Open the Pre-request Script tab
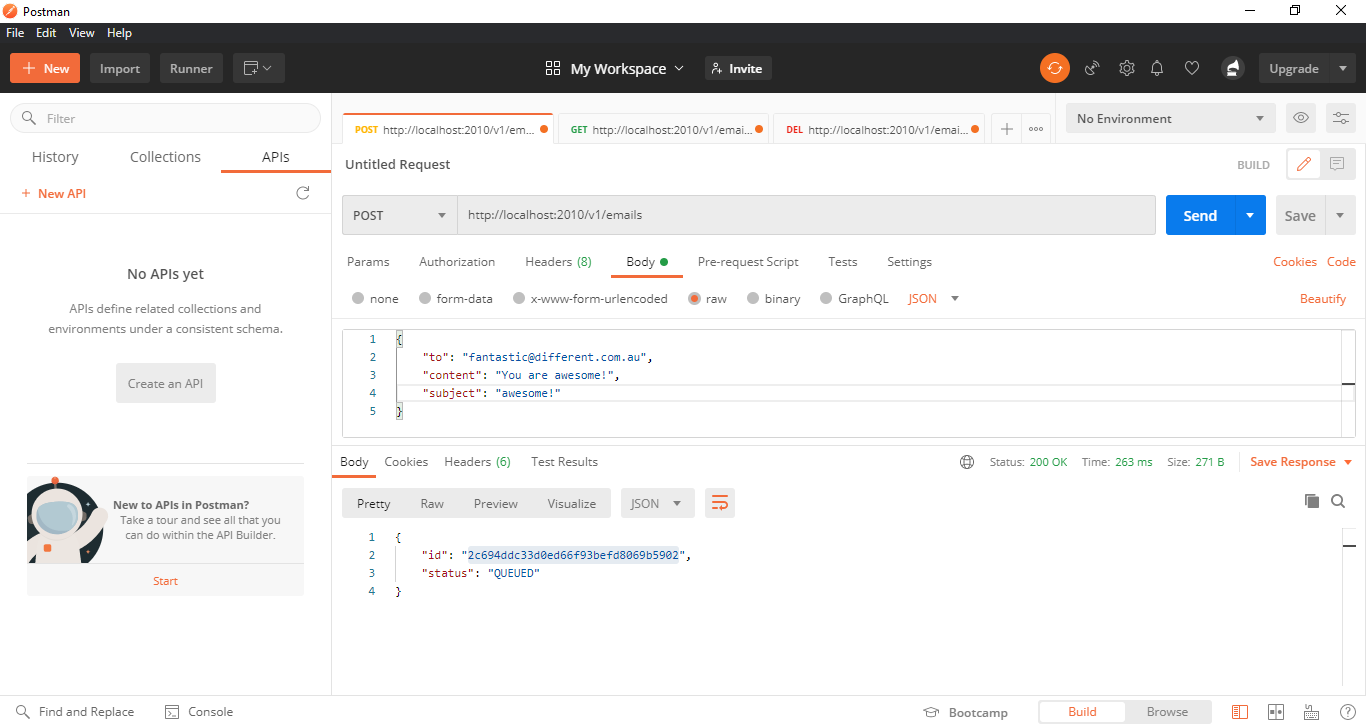This screenshot has height=728, width=1366. (748, 262)
